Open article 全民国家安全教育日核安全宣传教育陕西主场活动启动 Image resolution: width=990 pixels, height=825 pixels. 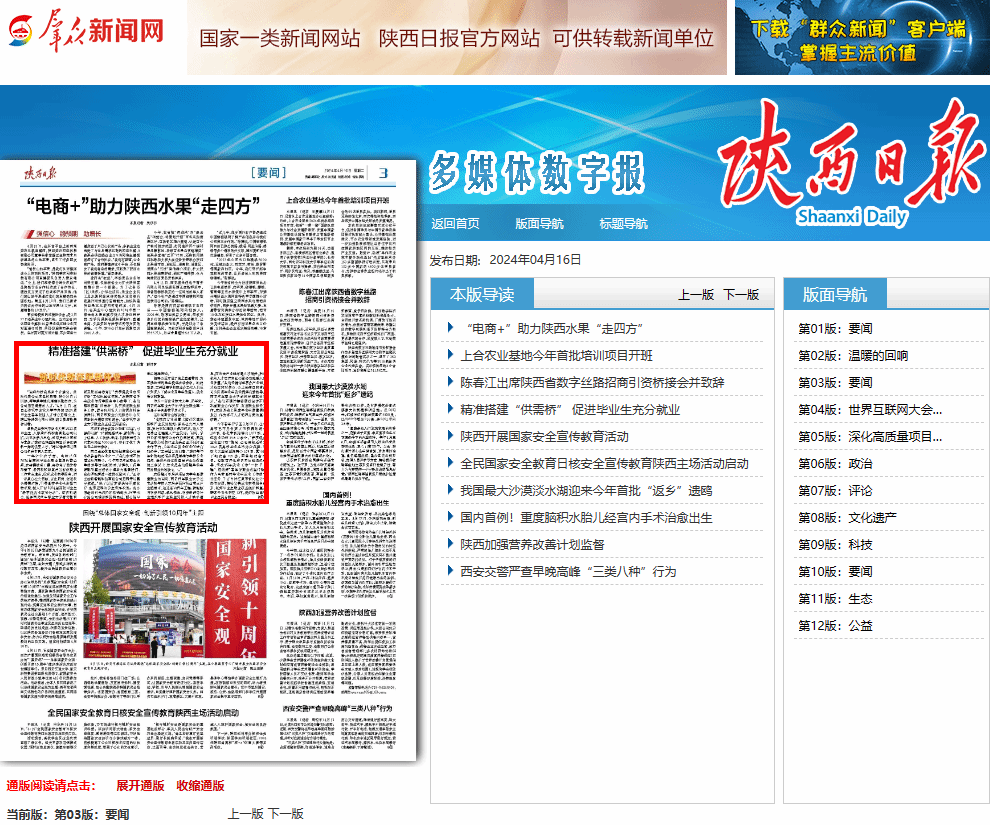604,463
